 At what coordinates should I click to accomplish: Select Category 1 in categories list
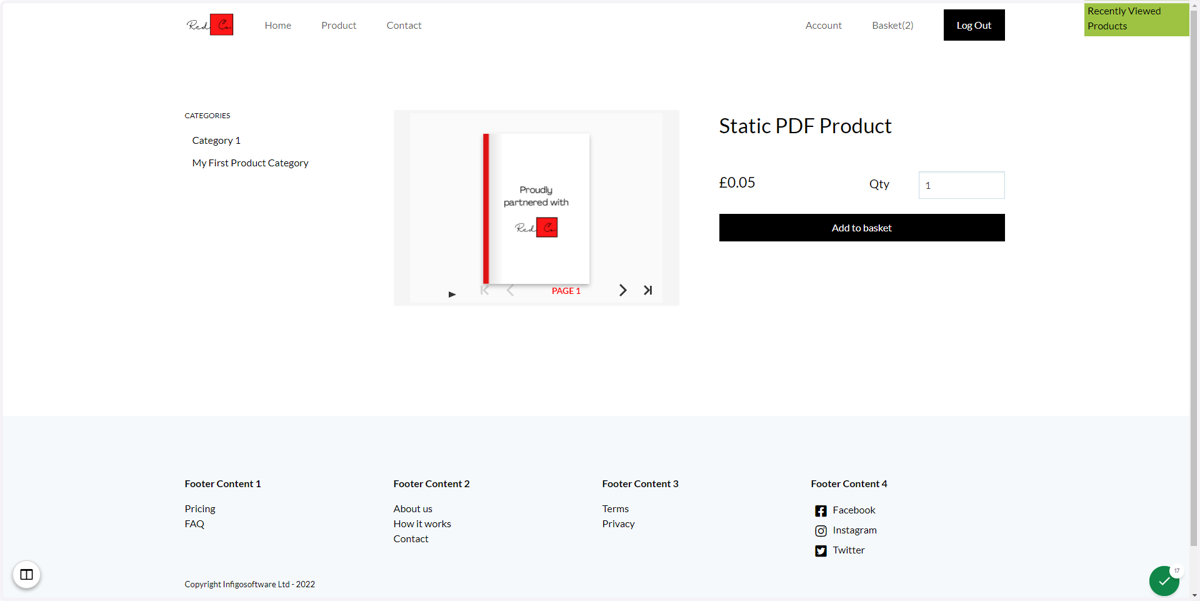[216, 140]
